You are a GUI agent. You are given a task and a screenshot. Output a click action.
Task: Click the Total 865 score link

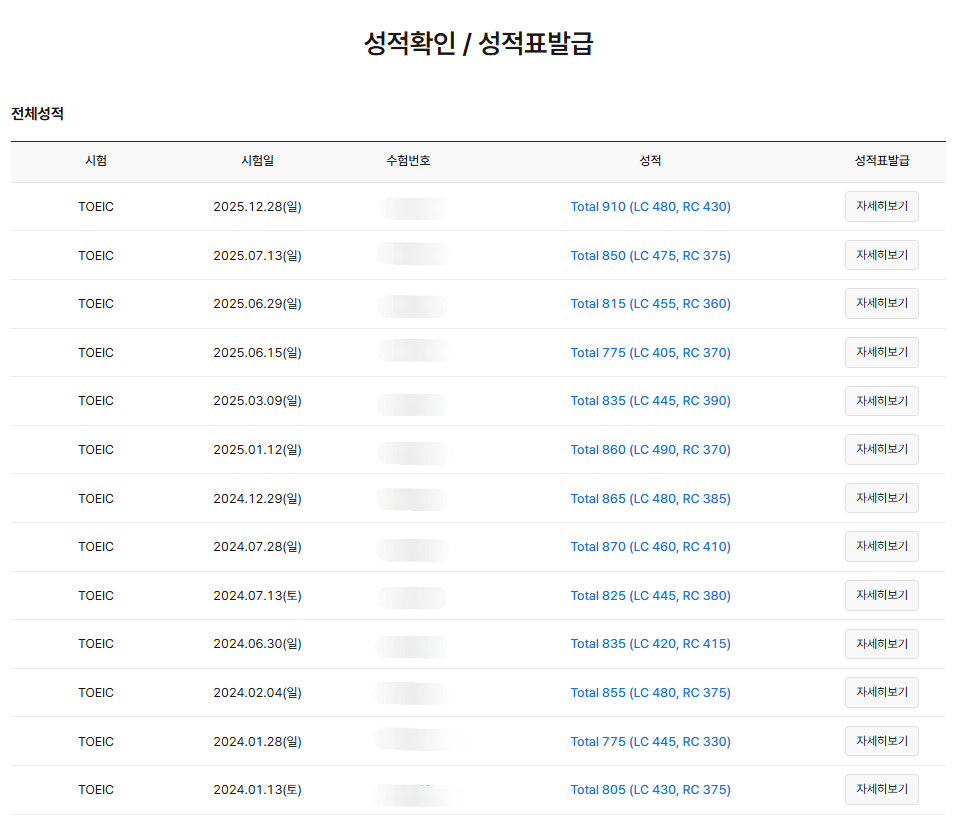[650, 499]
